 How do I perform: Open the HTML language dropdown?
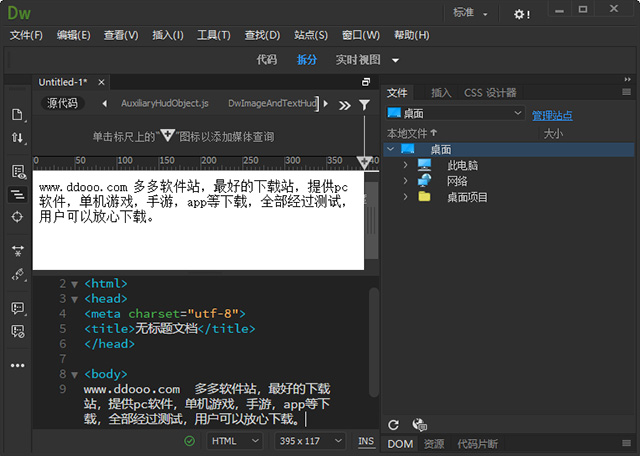click(x=235, y=441)
